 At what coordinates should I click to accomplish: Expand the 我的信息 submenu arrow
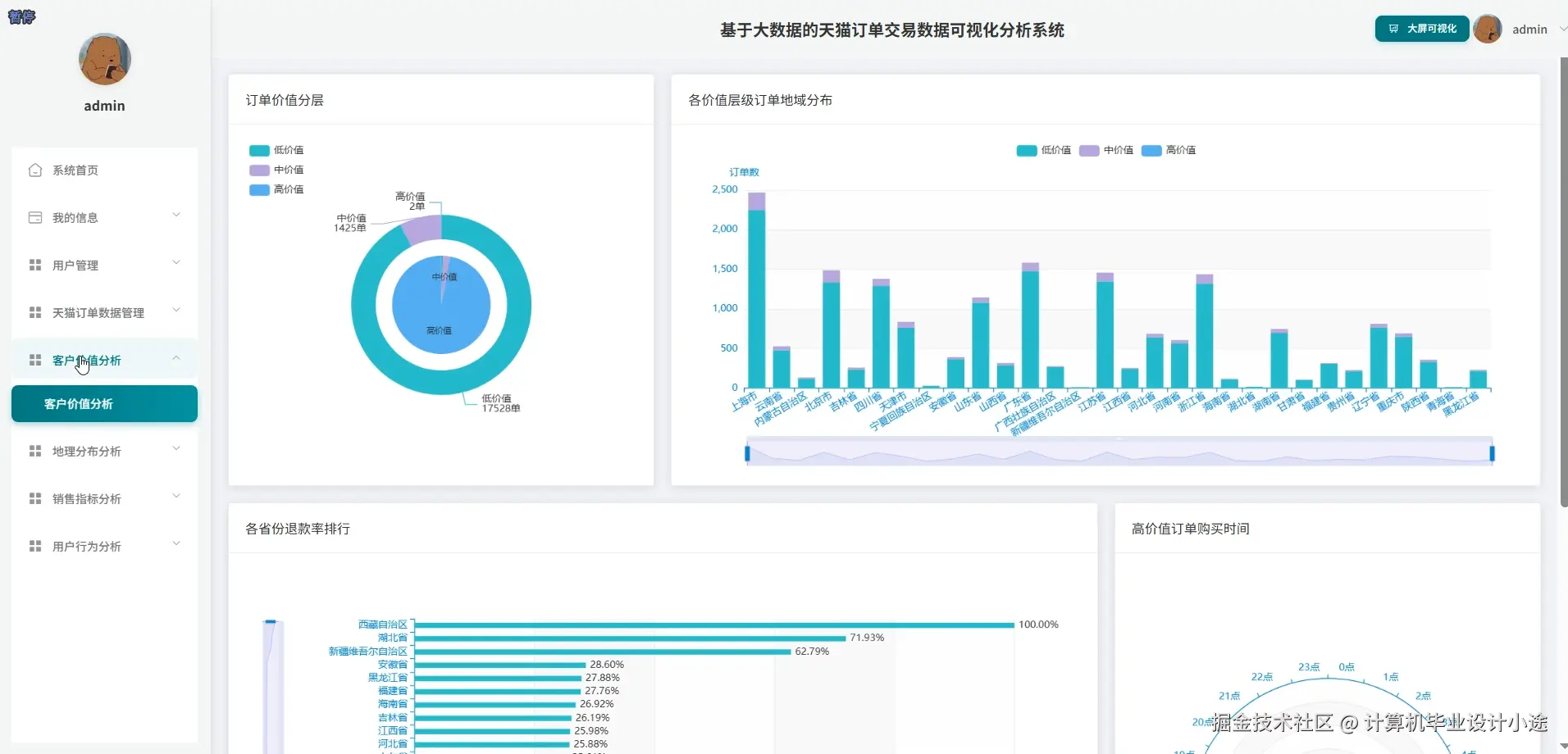click(176, 216)
